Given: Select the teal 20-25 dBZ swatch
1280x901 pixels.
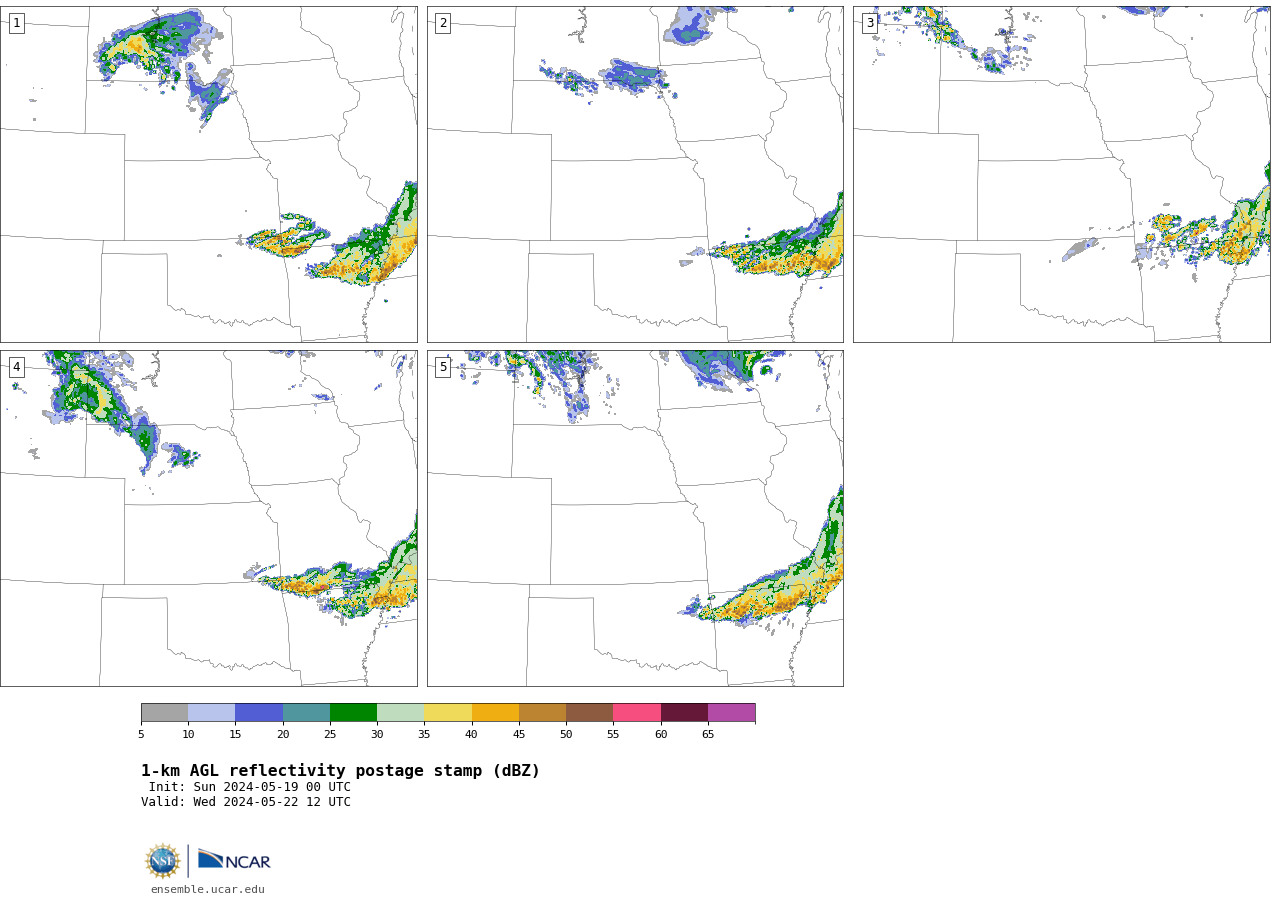Looking at the screenshot, I should (x=306, y=712).
